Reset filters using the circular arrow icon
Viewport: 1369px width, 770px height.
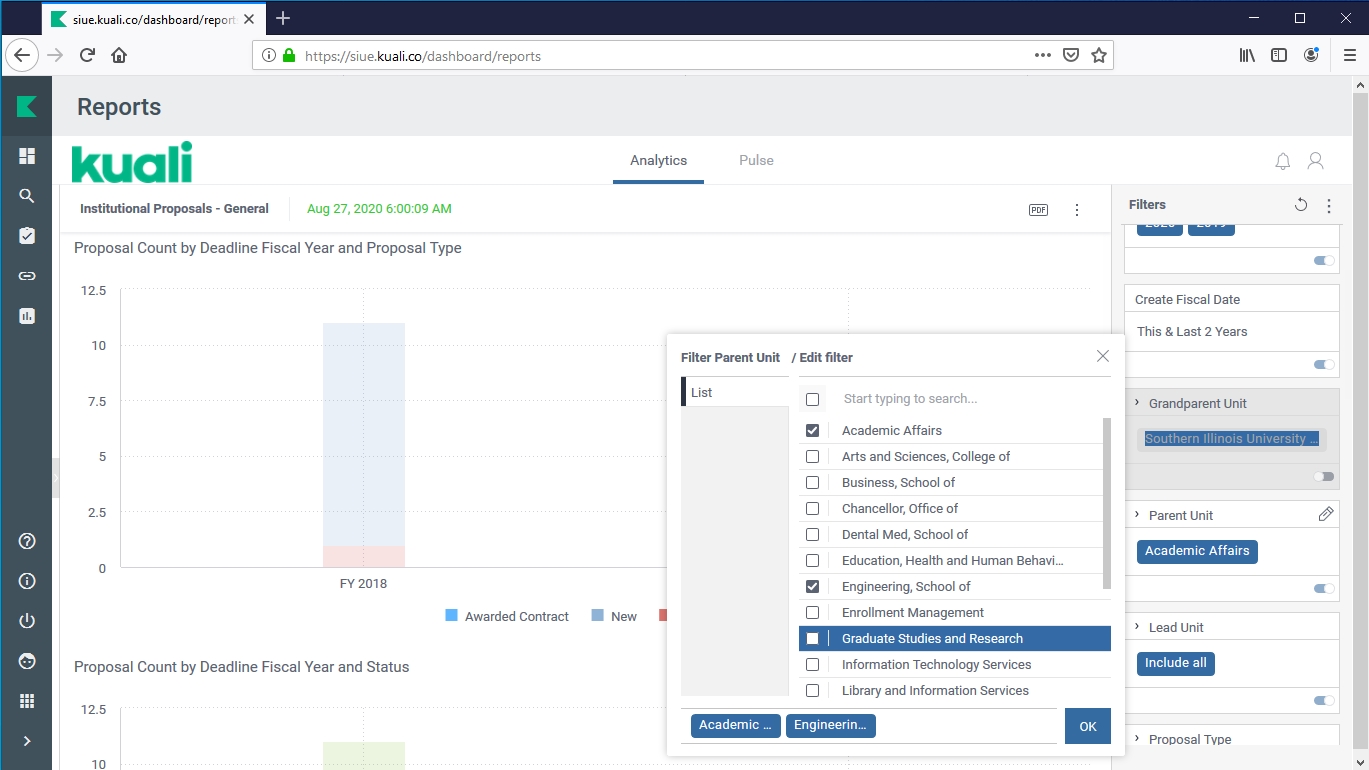pyautogui.click(x=1301, y=205)
